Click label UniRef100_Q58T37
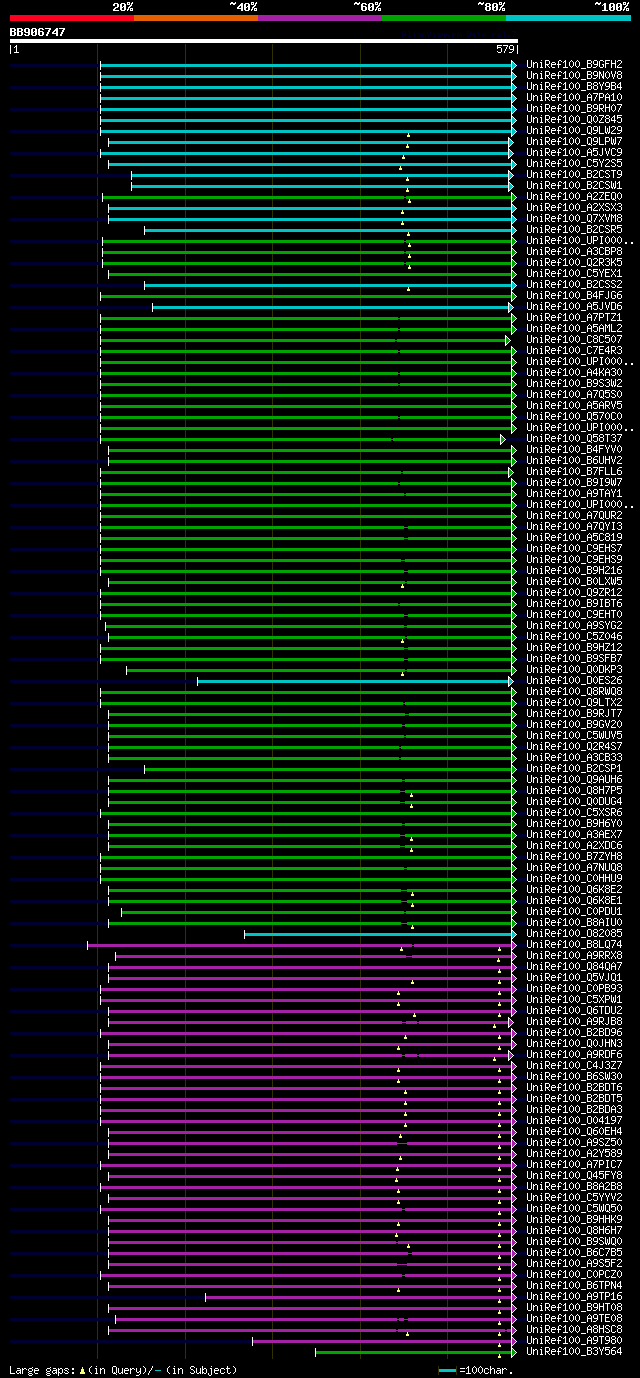640x1378 pixels. [x=574, y=438]
